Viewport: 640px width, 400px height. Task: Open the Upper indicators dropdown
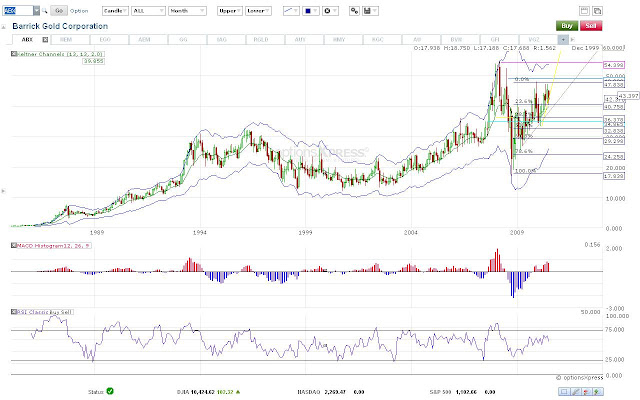[230, 11]
